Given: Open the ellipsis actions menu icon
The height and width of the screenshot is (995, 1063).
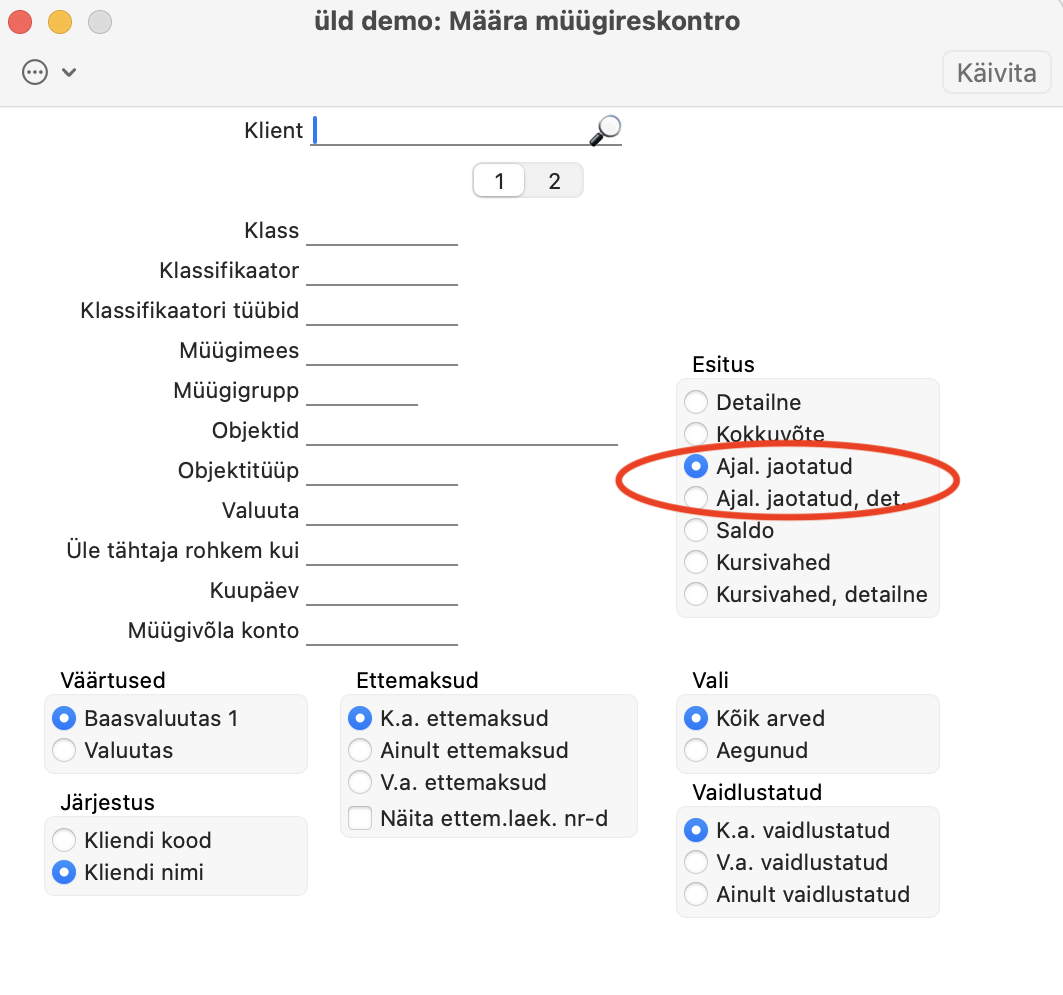Looking at the screenshot, I should [x=35, y=72].
